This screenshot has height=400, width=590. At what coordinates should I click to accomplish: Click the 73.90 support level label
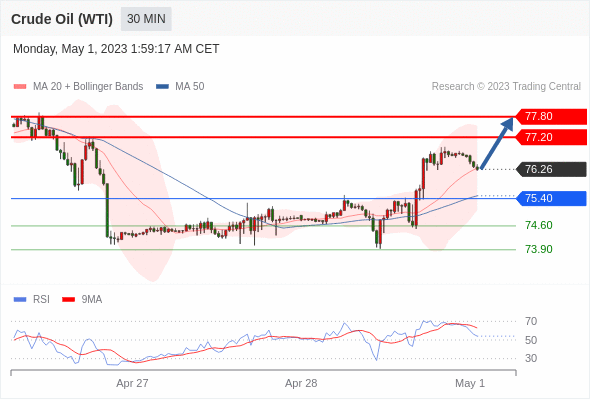click(x=539, y=249)
